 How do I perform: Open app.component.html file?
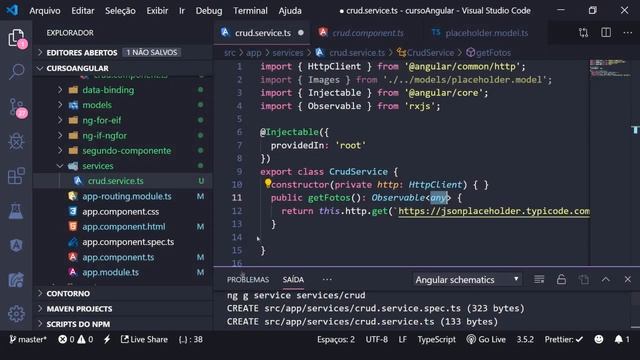click(124, 227)
